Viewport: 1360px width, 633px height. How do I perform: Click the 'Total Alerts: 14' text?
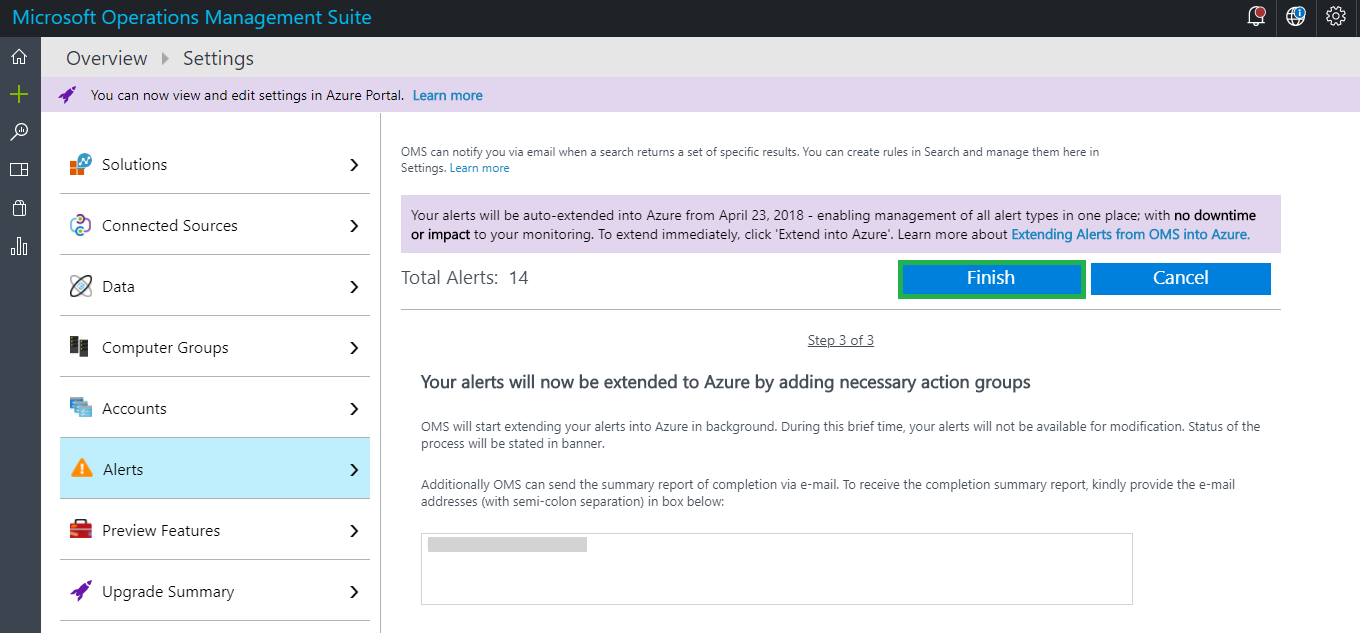pyautogui.click(x=465, y=278)
